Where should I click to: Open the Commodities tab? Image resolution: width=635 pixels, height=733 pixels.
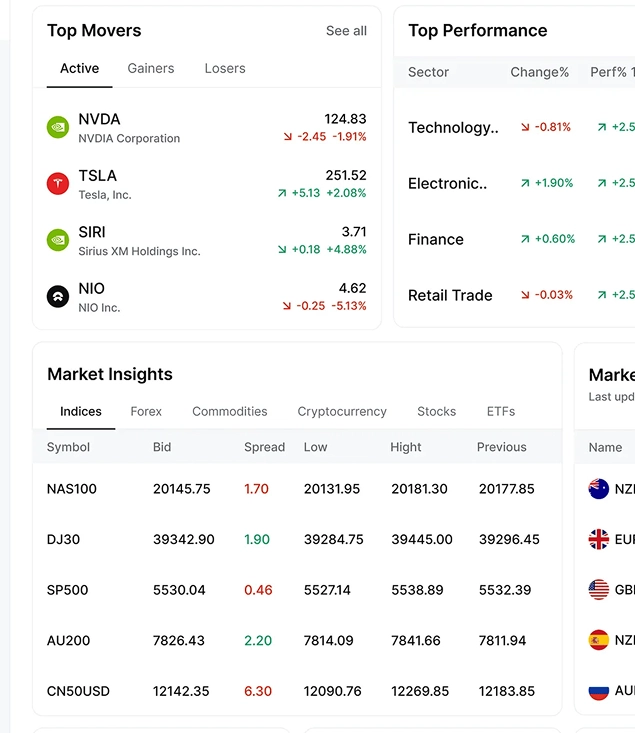[230, 411]
